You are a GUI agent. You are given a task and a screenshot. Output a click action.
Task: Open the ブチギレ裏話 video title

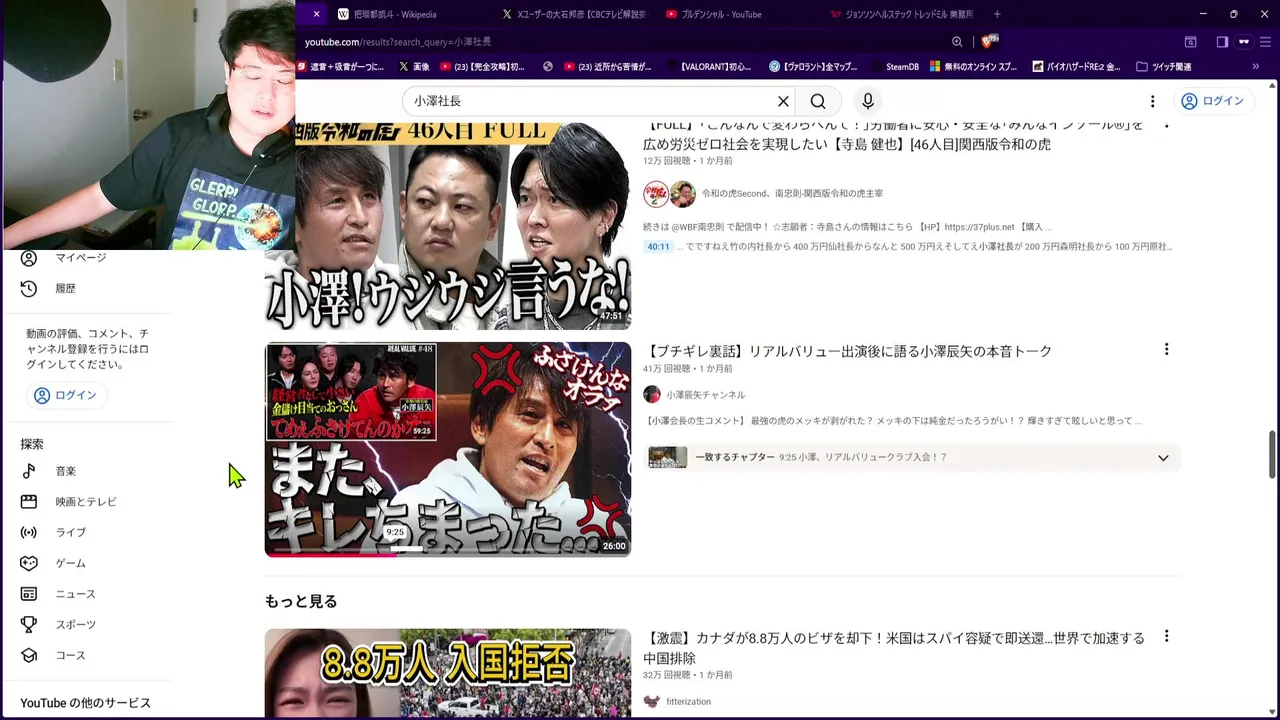point(848,351)
